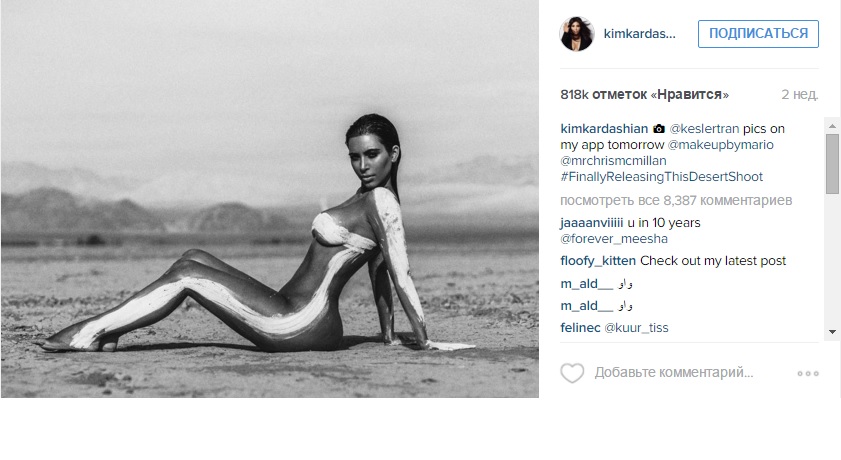
Task: Click the Добавьте комментарий input field
Action: pos(674,373)
